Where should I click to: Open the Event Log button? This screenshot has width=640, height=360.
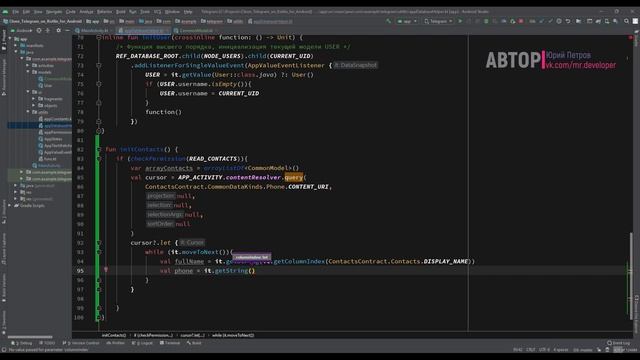pyautogui.click(x=619, y=343)
